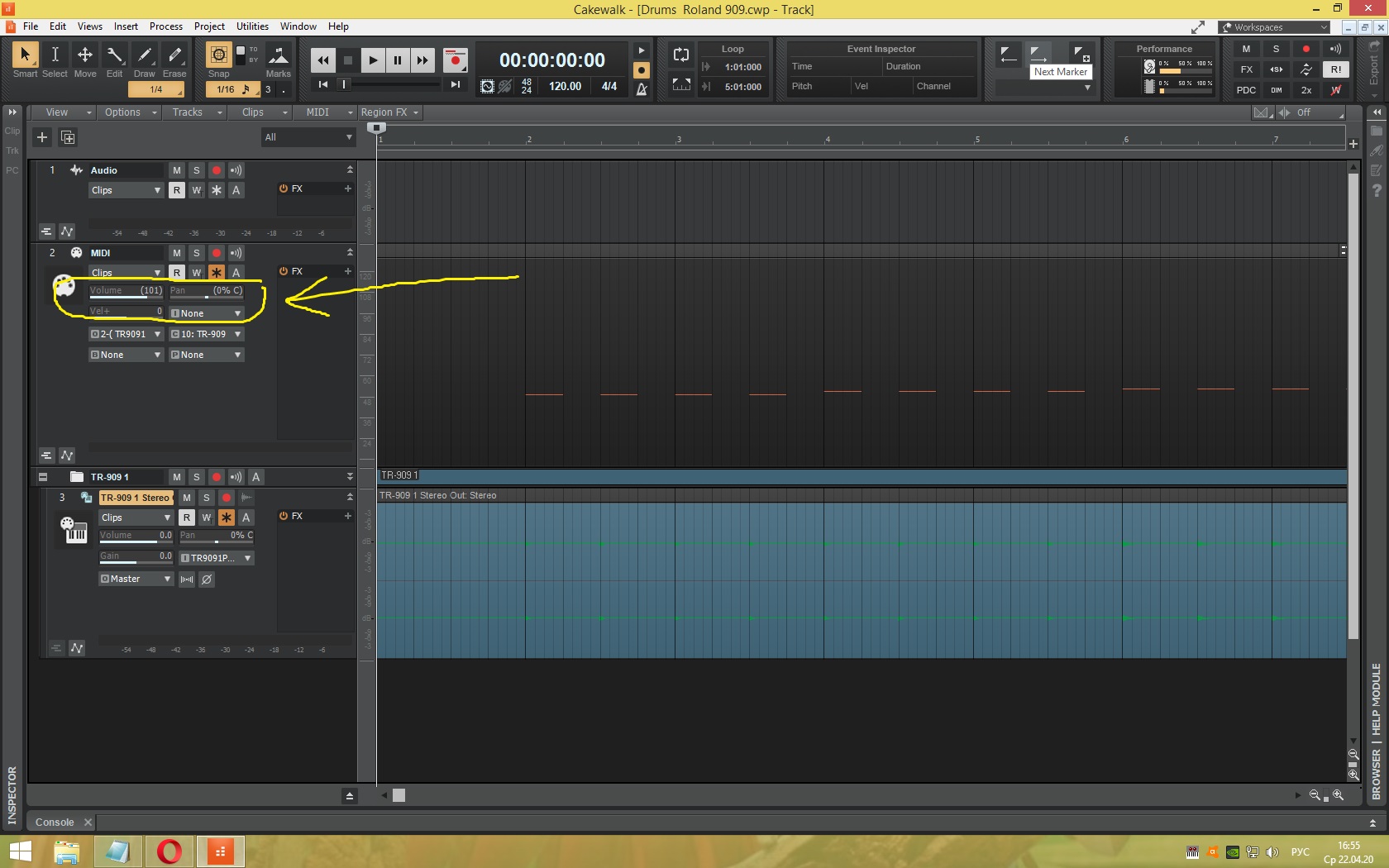Mute the Audio track
Image resolution: width=1389 pixels, height=868 pixels.
[177, 170]
